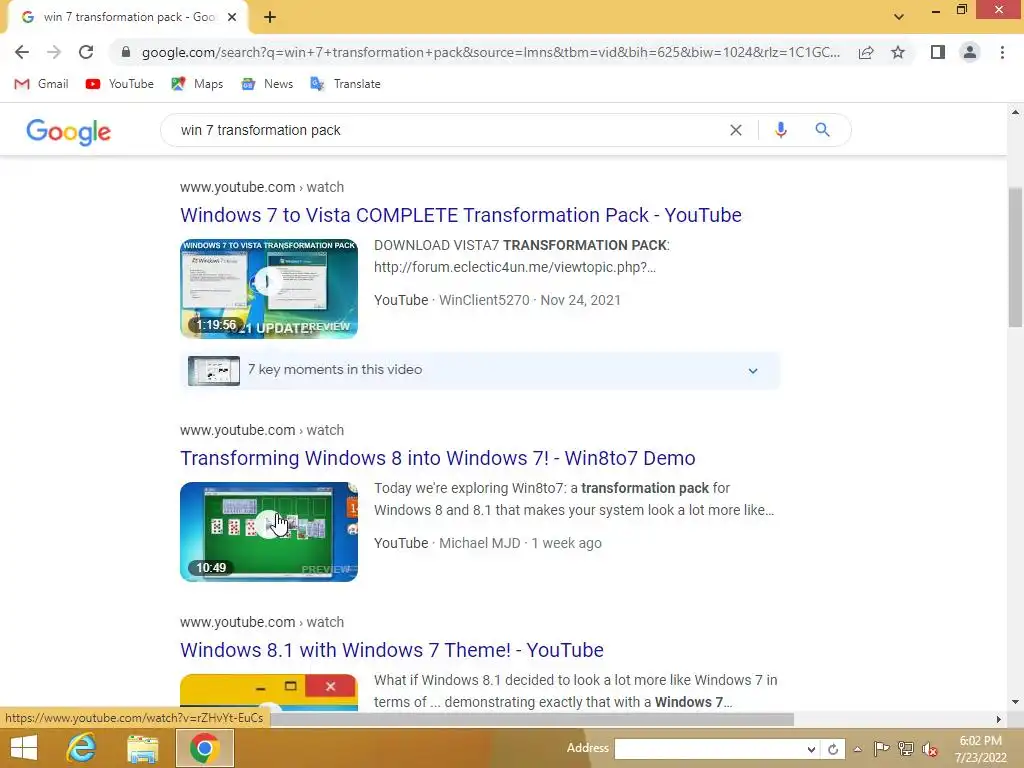Open a new browser tab

(270, 18)
